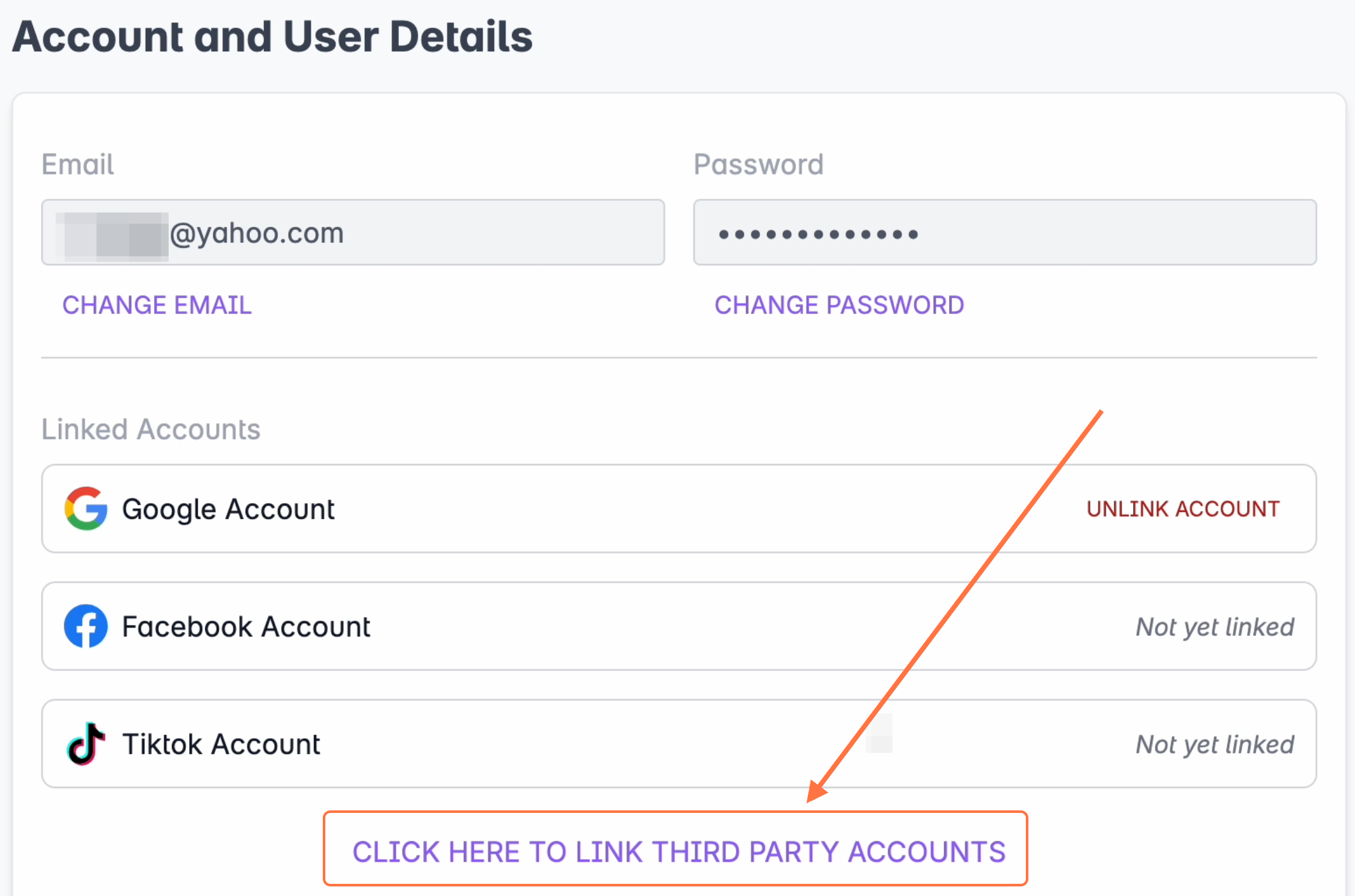Open the Change Email link
This screenshot has width=1355, height=896.
tap(157, 305)
